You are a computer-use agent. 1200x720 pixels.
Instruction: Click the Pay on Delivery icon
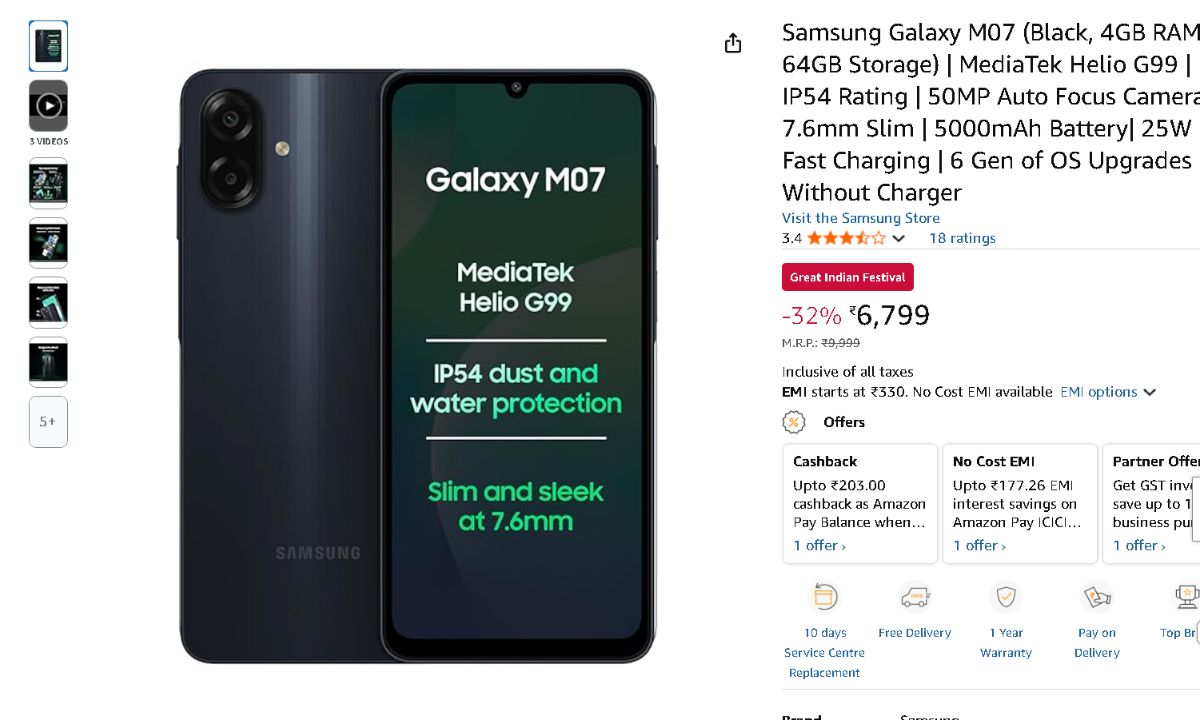[x=1097, y=597]
